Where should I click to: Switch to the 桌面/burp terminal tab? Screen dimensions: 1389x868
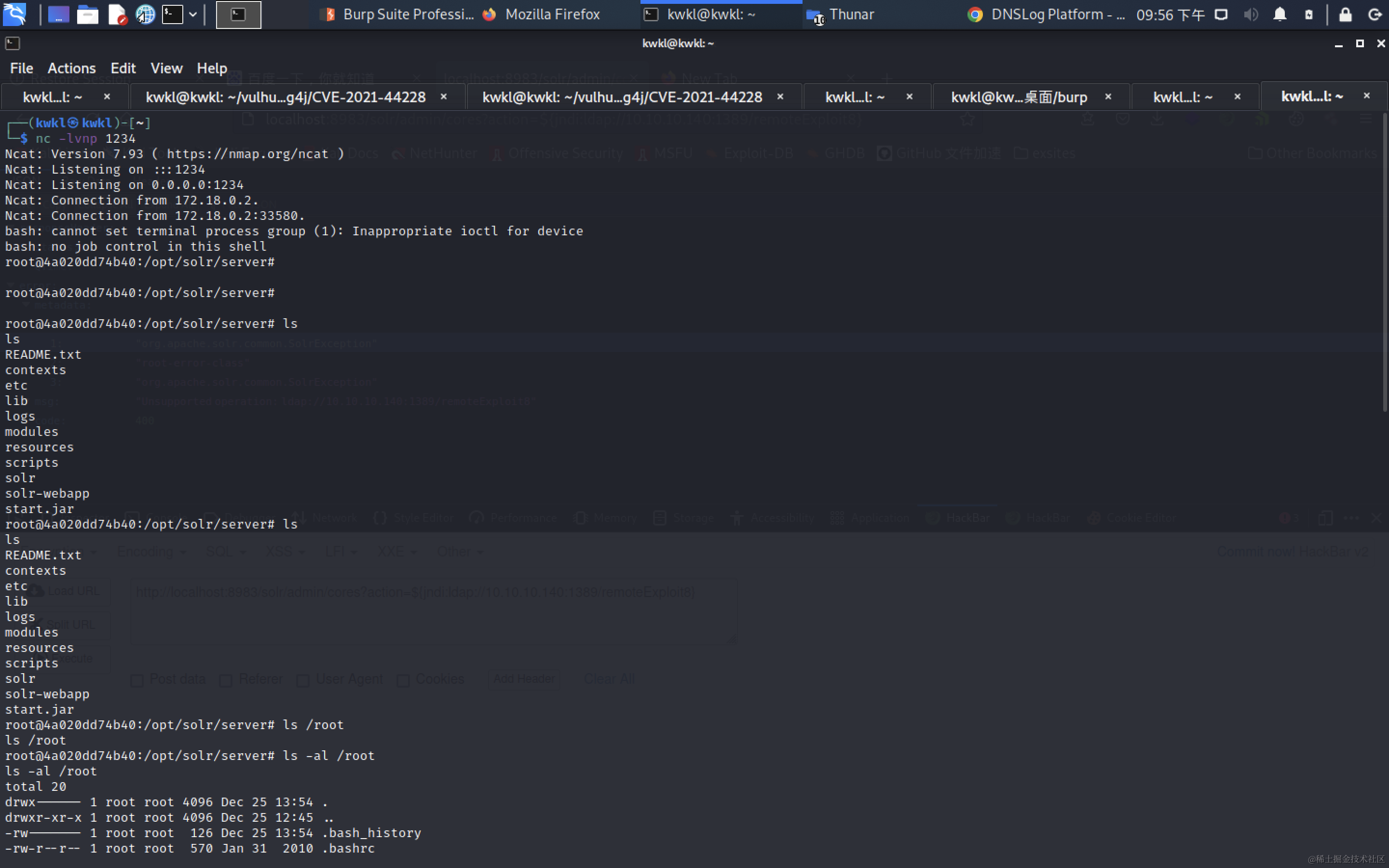tap(1019, 97)
